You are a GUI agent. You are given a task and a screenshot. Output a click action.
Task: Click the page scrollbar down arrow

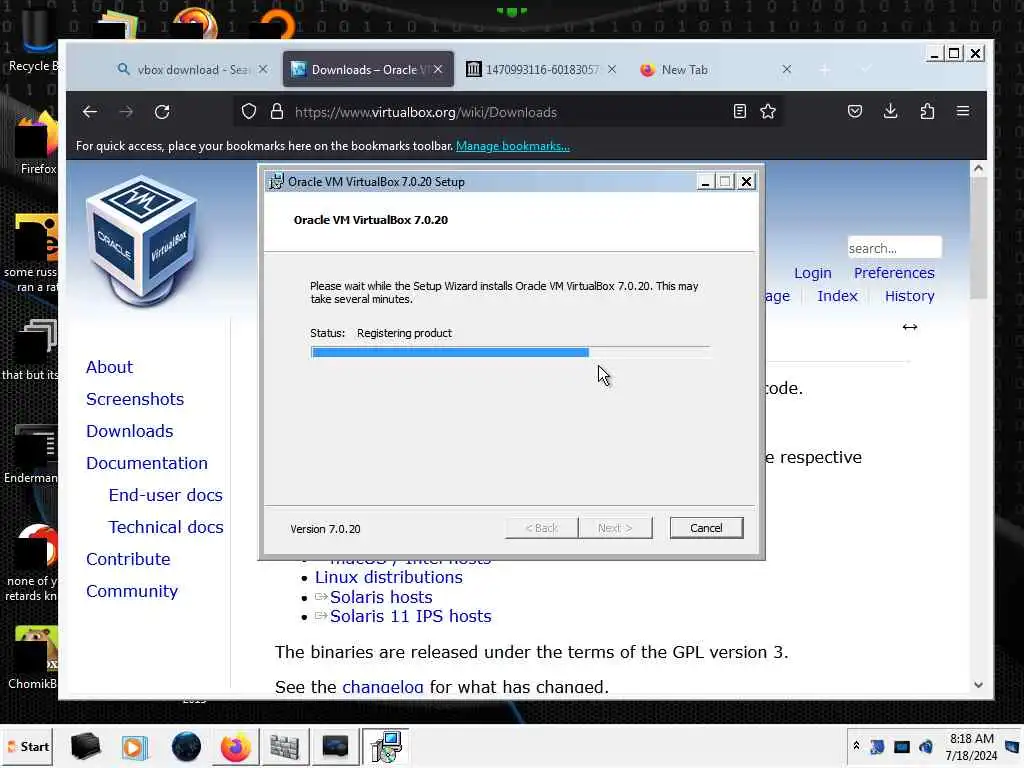(x=978, y=684)
